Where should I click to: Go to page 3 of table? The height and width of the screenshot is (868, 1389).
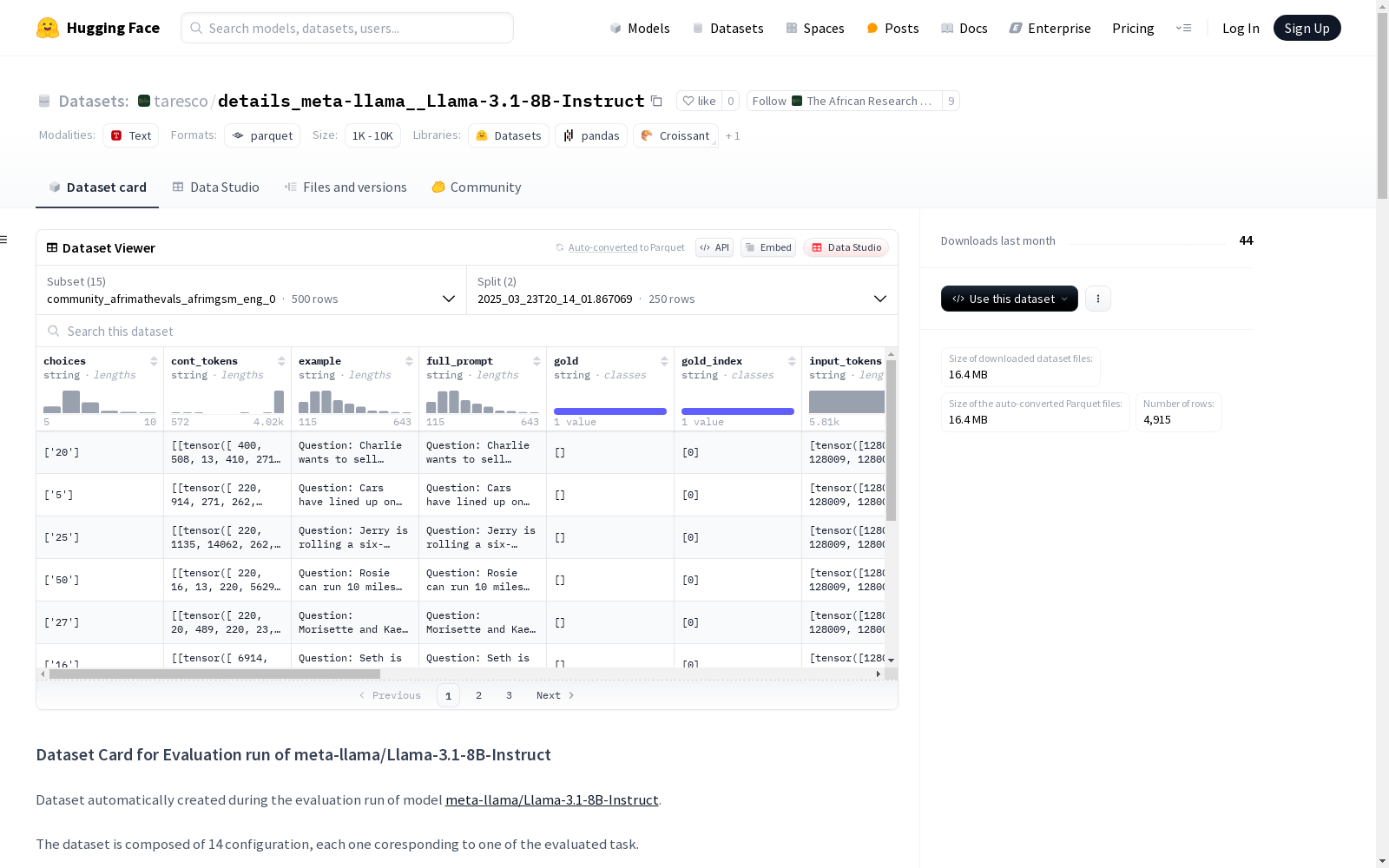pyautogui.click(x=509, y=695)
